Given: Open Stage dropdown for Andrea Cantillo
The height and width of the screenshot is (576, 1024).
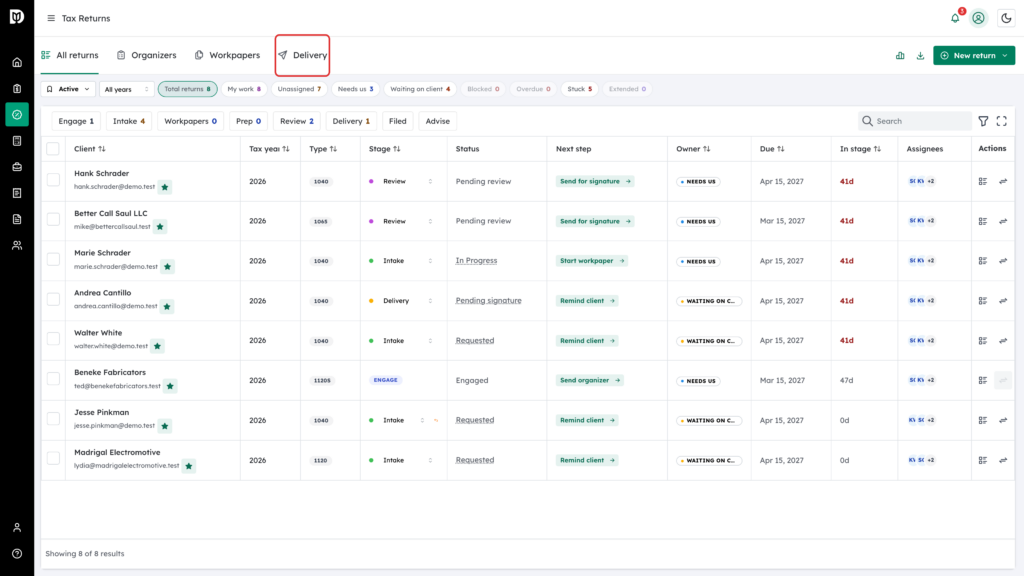Looking at the screenshot, I should pyautogui.click(x=430, y=301).
